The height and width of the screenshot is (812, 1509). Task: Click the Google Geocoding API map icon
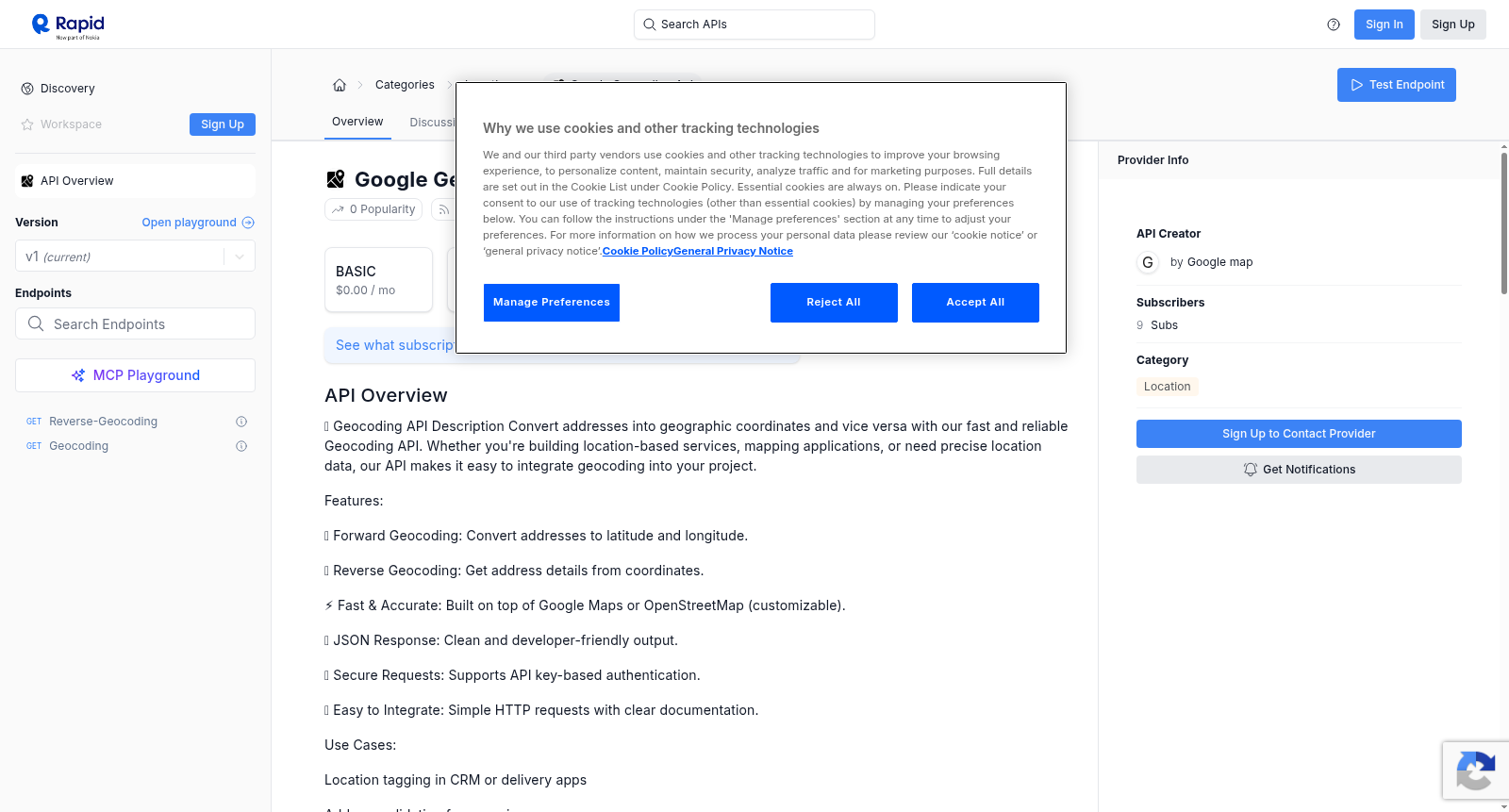click(x=336, y=179)
